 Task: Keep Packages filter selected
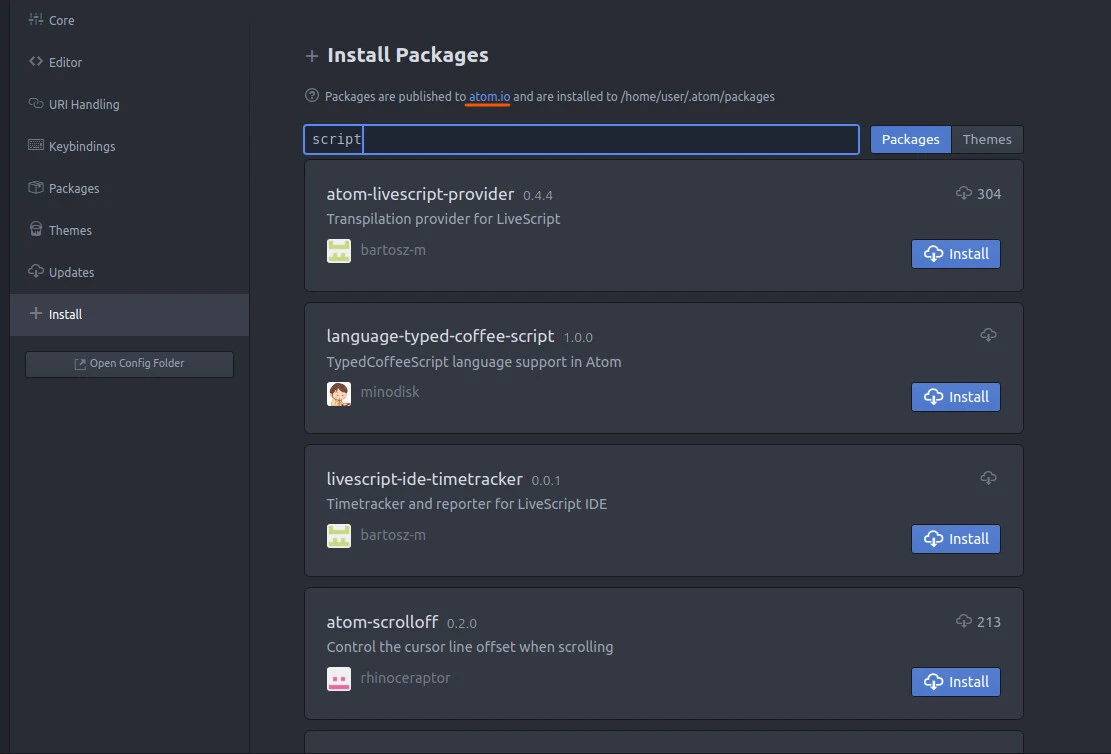point(910,139)
